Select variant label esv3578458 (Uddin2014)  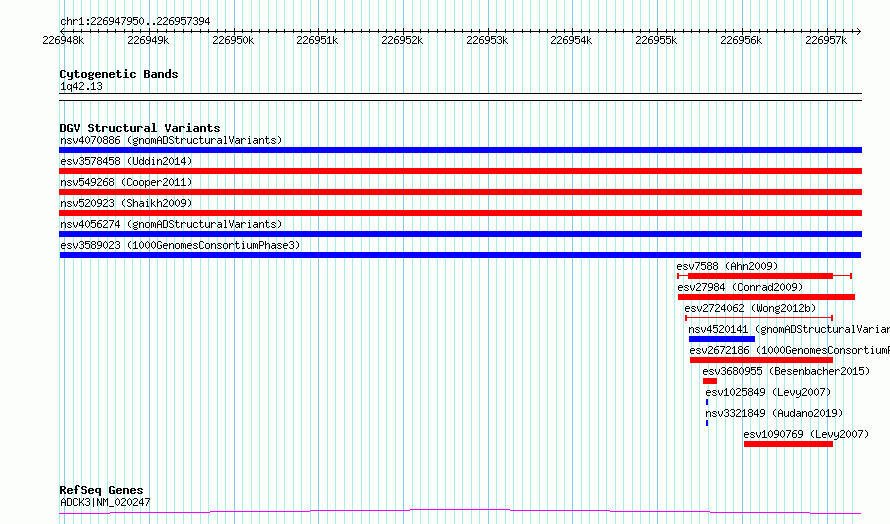[126, 161]
